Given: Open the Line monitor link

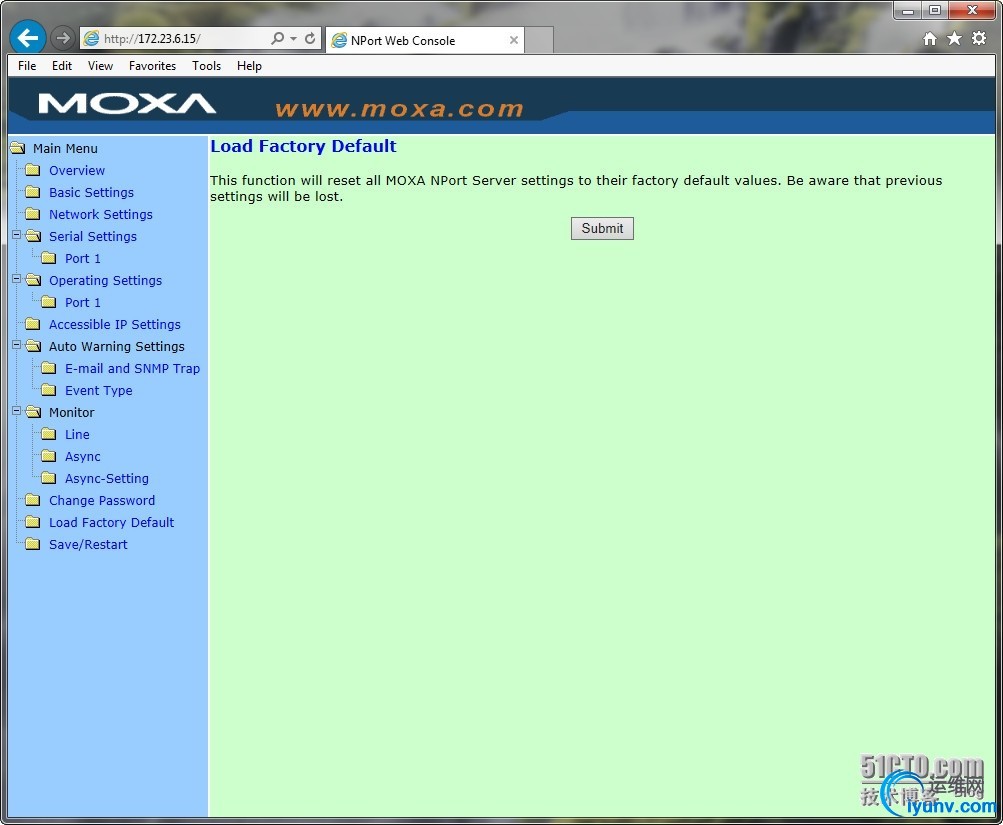Looking at the screenshot, I should pos(77,435).
